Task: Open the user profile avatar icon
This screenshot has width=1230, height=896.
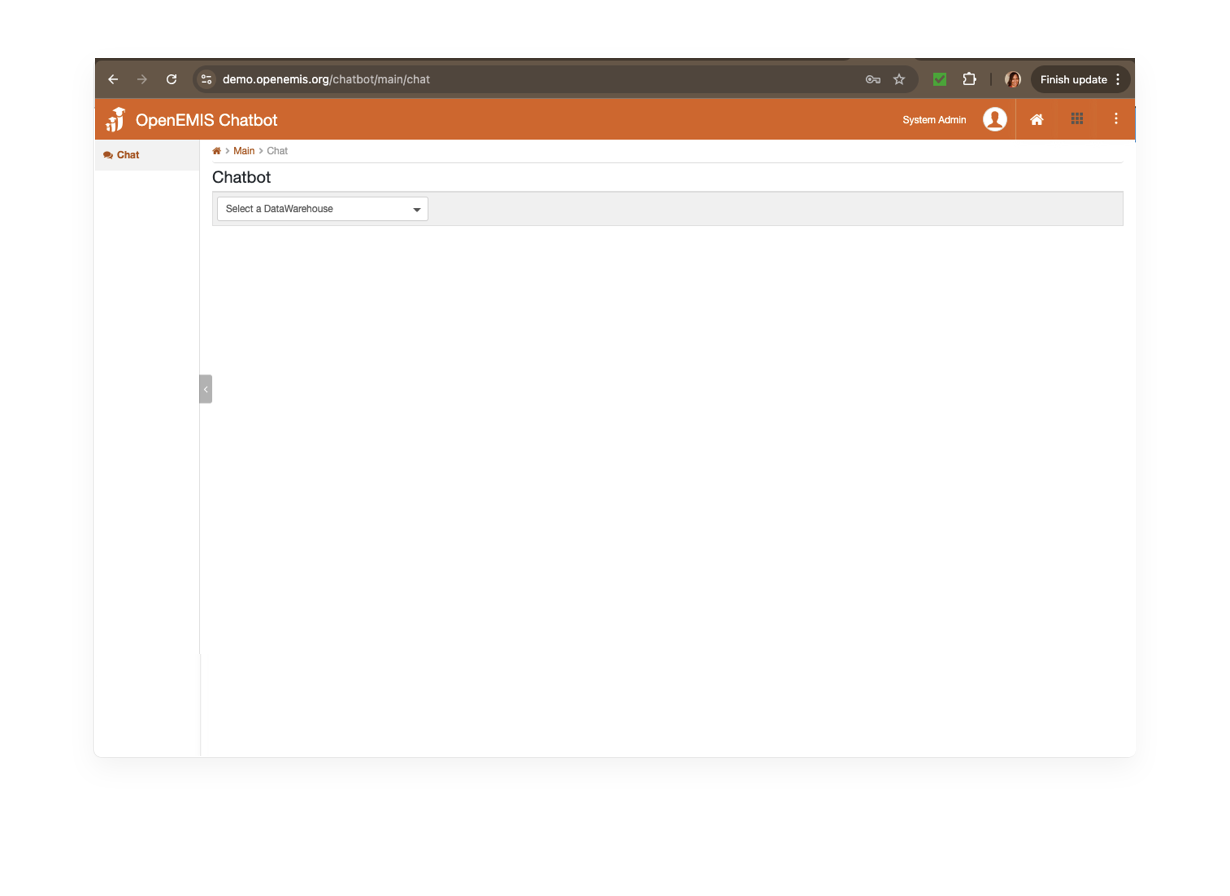Action: tap(994, 119)
